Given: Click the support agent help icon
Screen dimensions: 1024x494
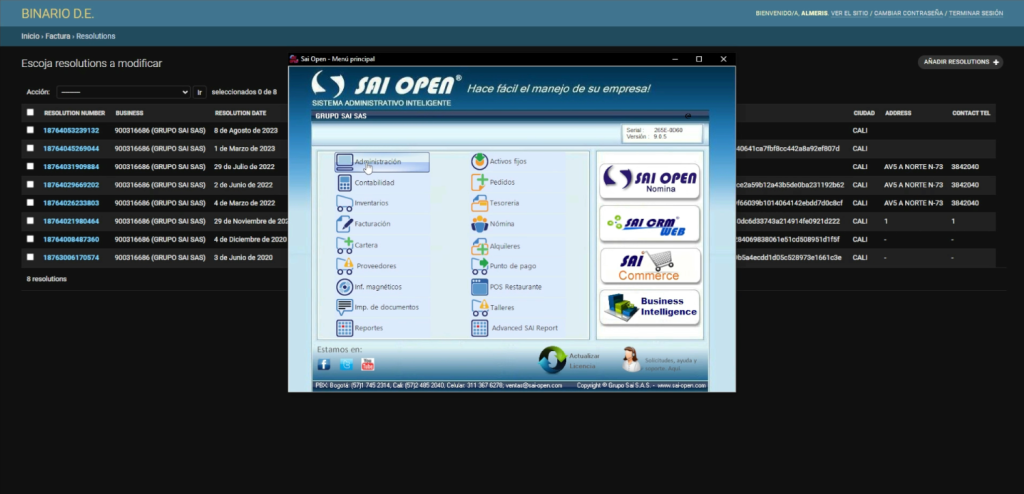Looking at the screenshot, I should 630,359.
